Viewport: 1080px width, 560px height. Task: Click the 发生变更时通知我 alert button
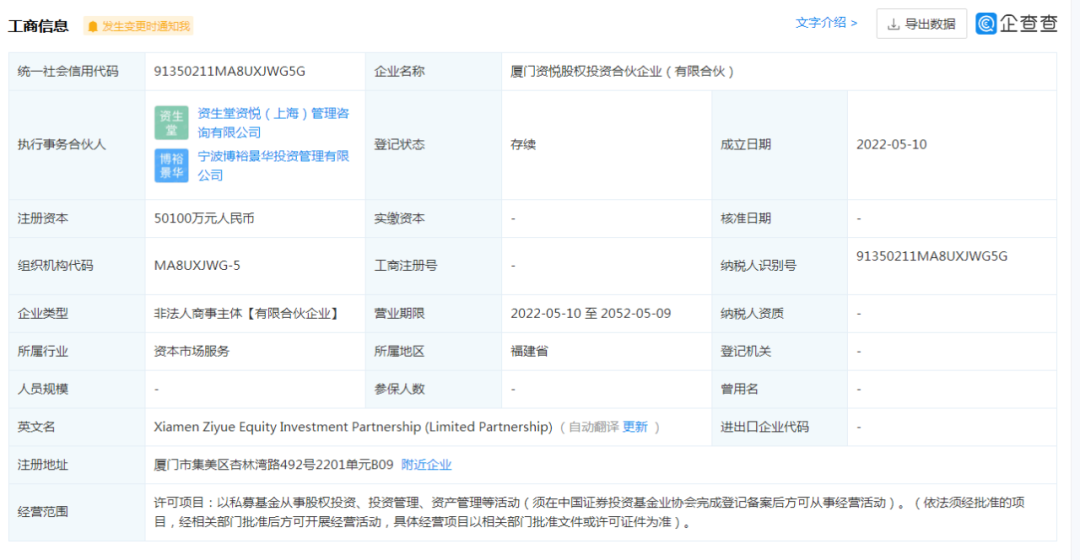pos(138,26)
